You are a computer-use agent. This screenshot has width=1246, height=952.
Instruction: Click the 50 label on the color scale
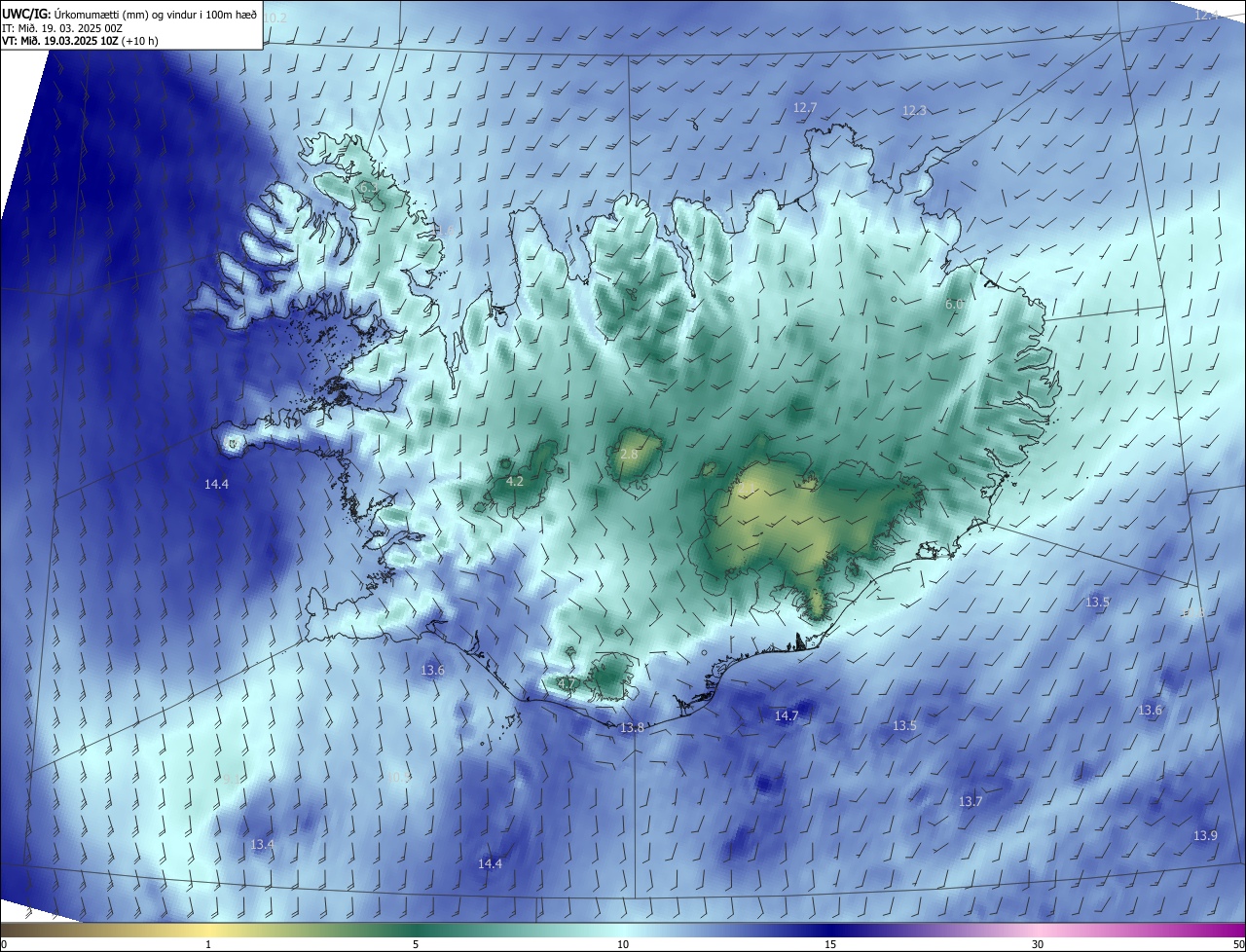(x=1237, y=944)
